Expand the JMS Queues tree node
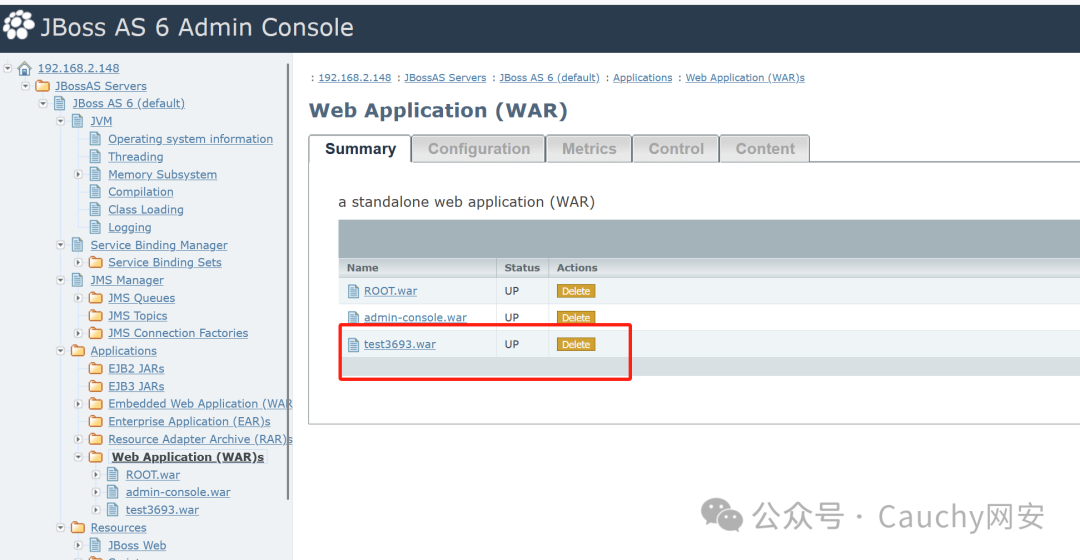Screen dimensions: 1080x560 (x=79, y=298)
